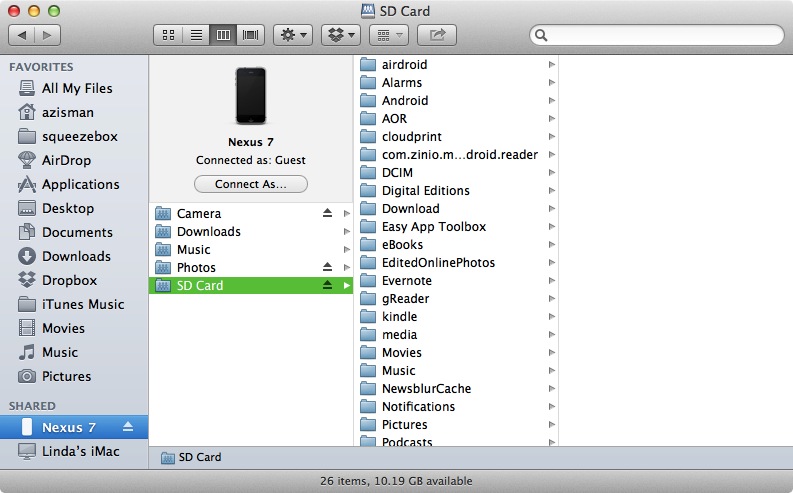Eject the Photos share

[x=327, y=267]
